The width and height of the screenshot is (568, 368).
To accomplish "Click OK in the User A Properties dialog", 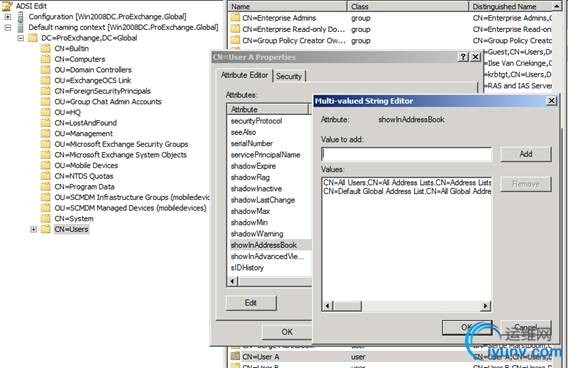I will (x=287, y=332).
